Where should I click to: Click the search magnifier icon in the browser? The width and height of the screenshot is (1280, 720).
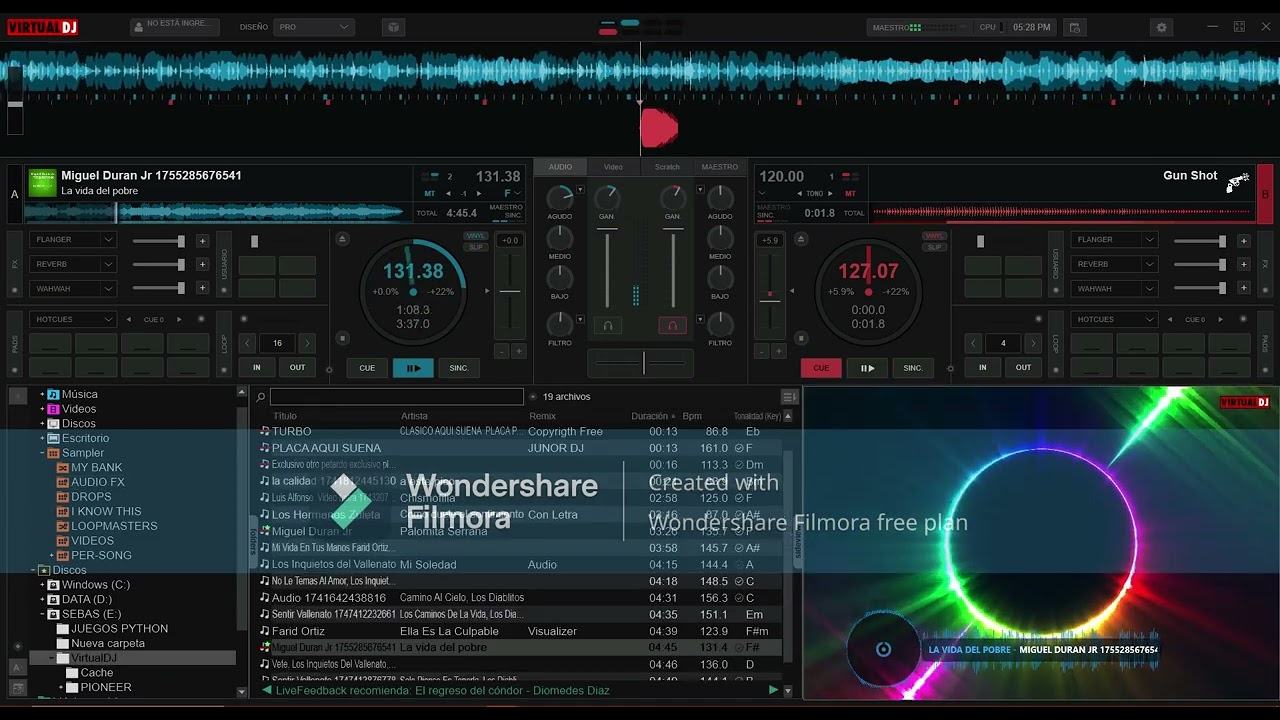click(x=260, y=397)
